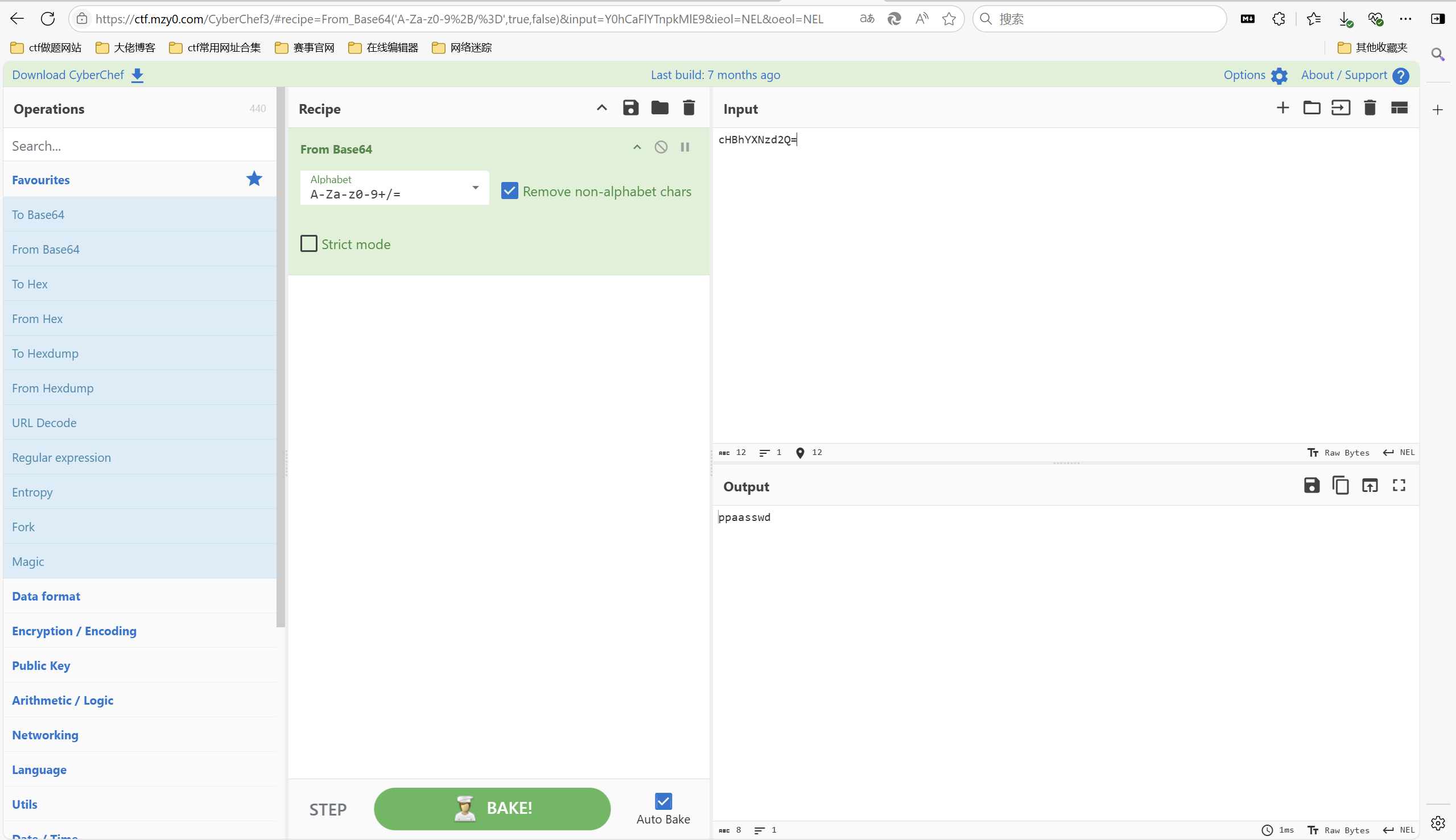This screenshot has height=840, width=1456.
Task: Save the current recipe
Action: point(630,108)
